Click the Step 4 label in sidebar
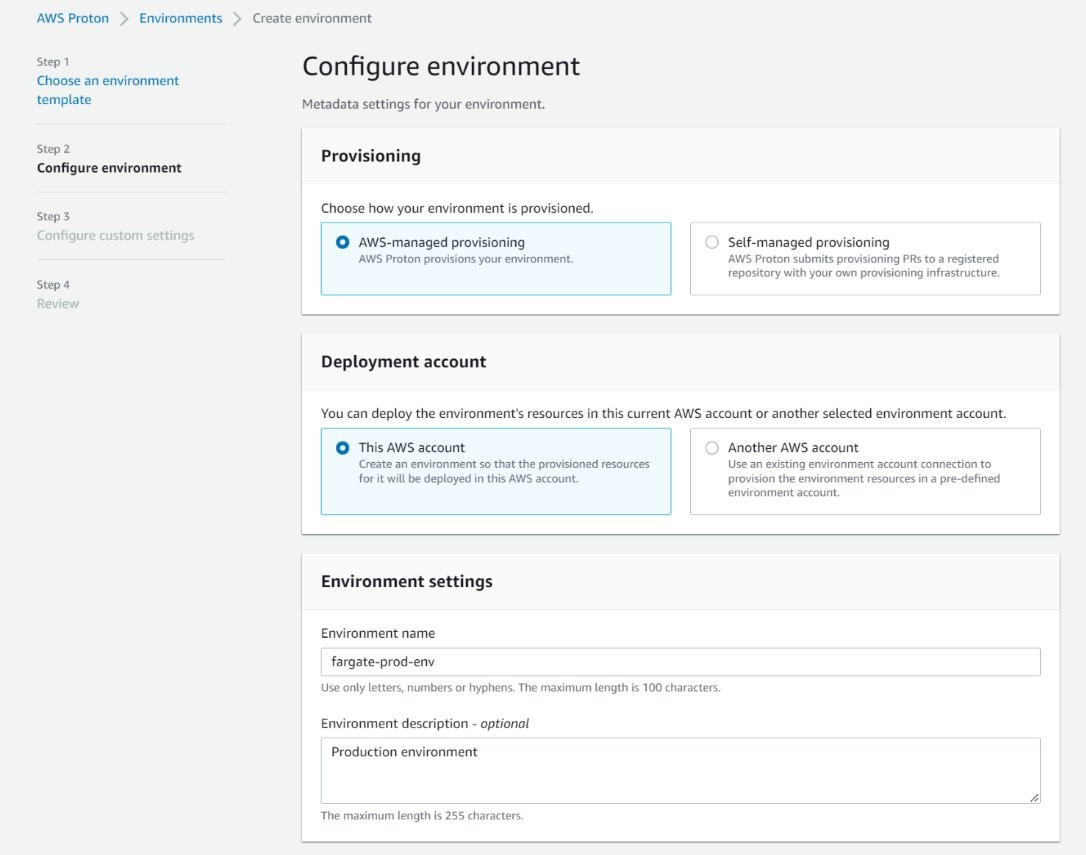The image size is (1086, 855). point(53,285)
